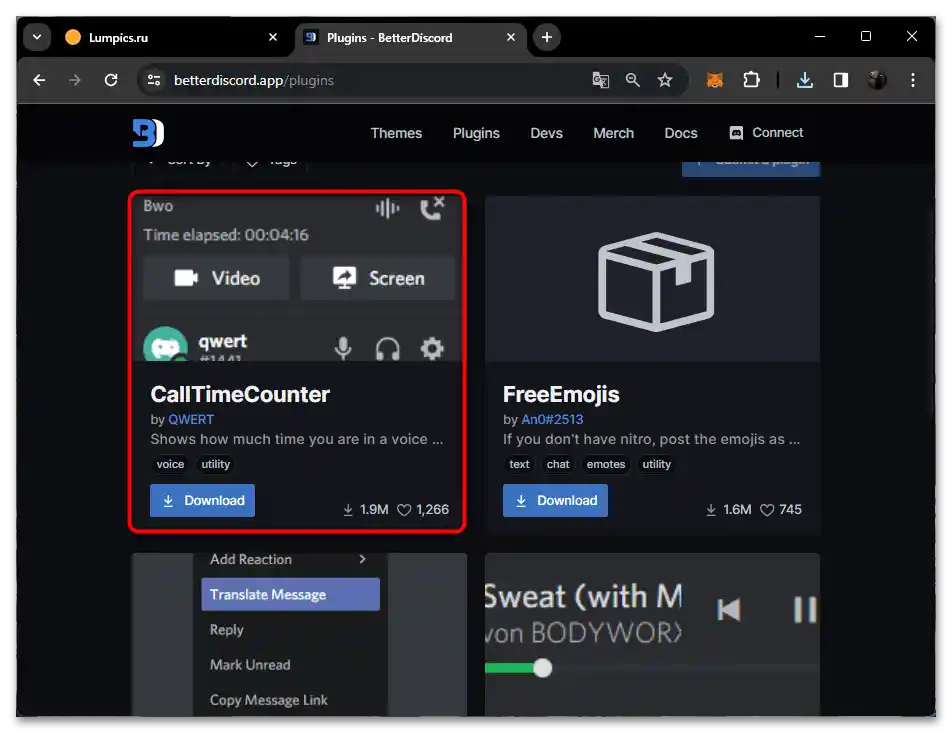
Task: Click the Sweat song player preview thumbnail
Action: [653, 634]
